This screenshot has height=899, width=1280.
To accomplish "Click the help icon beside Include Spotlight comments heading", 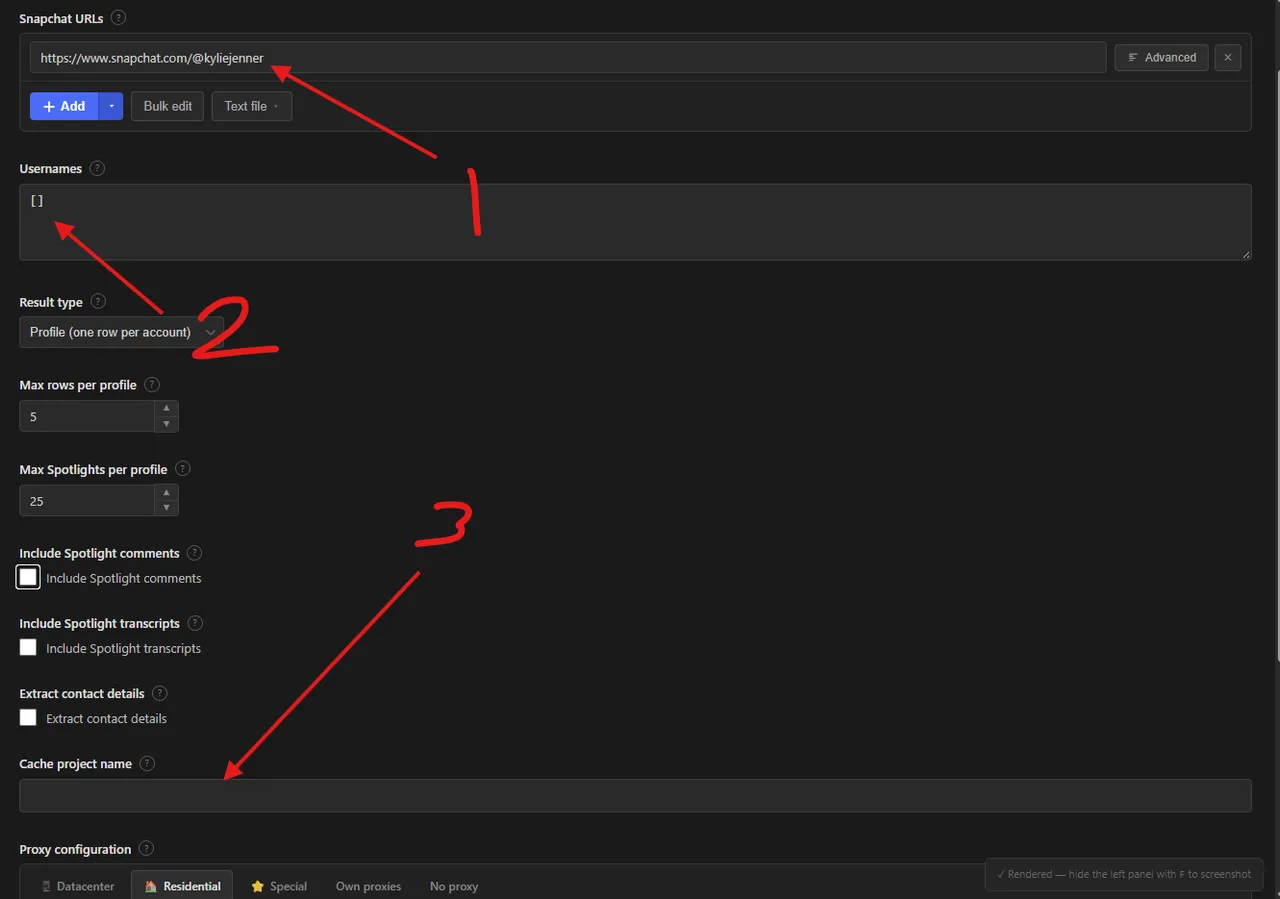I will (x=195, y=553).
